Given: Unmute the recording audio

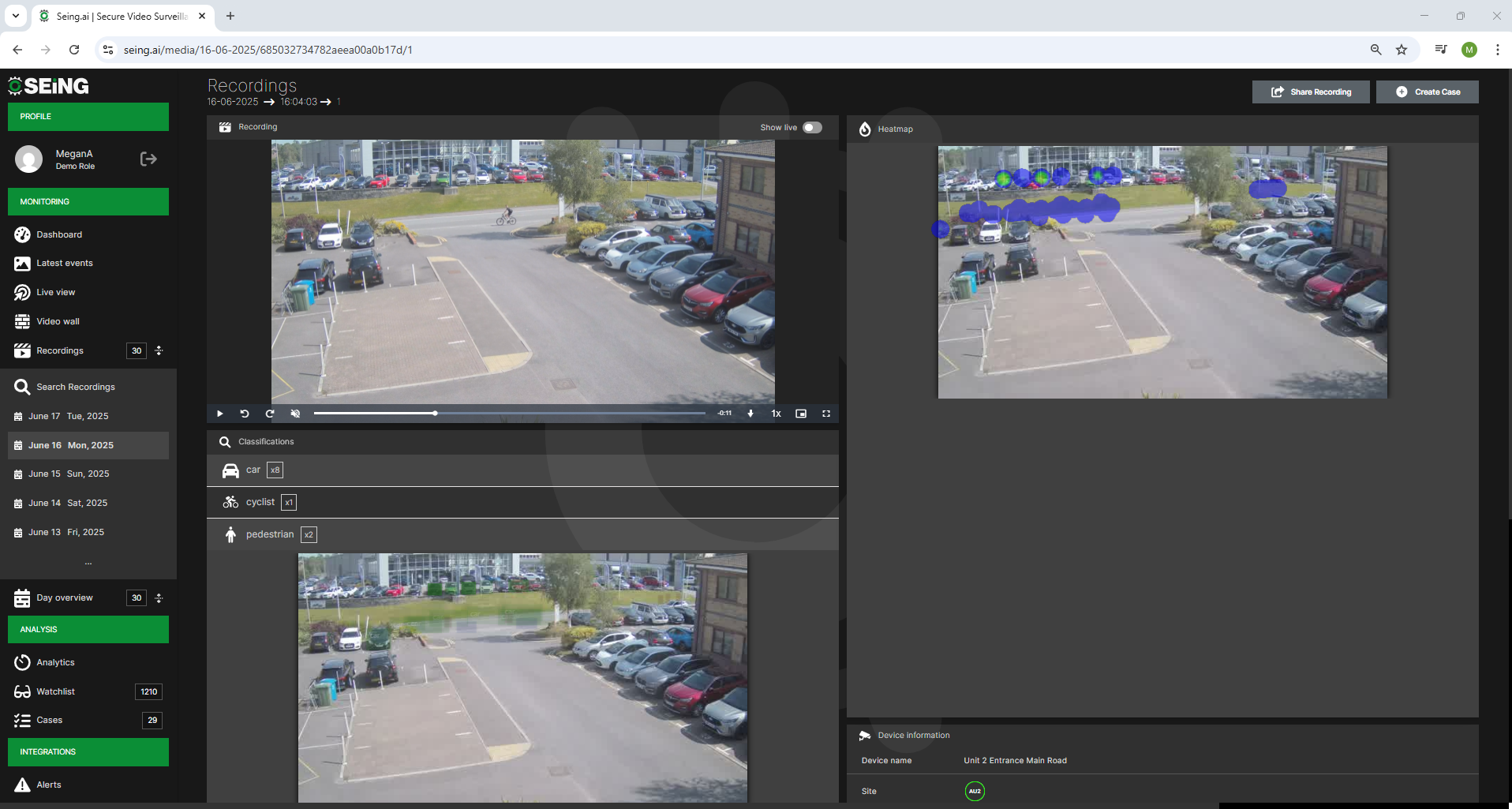Looking at the screenshot, I should tap(295, 414).
